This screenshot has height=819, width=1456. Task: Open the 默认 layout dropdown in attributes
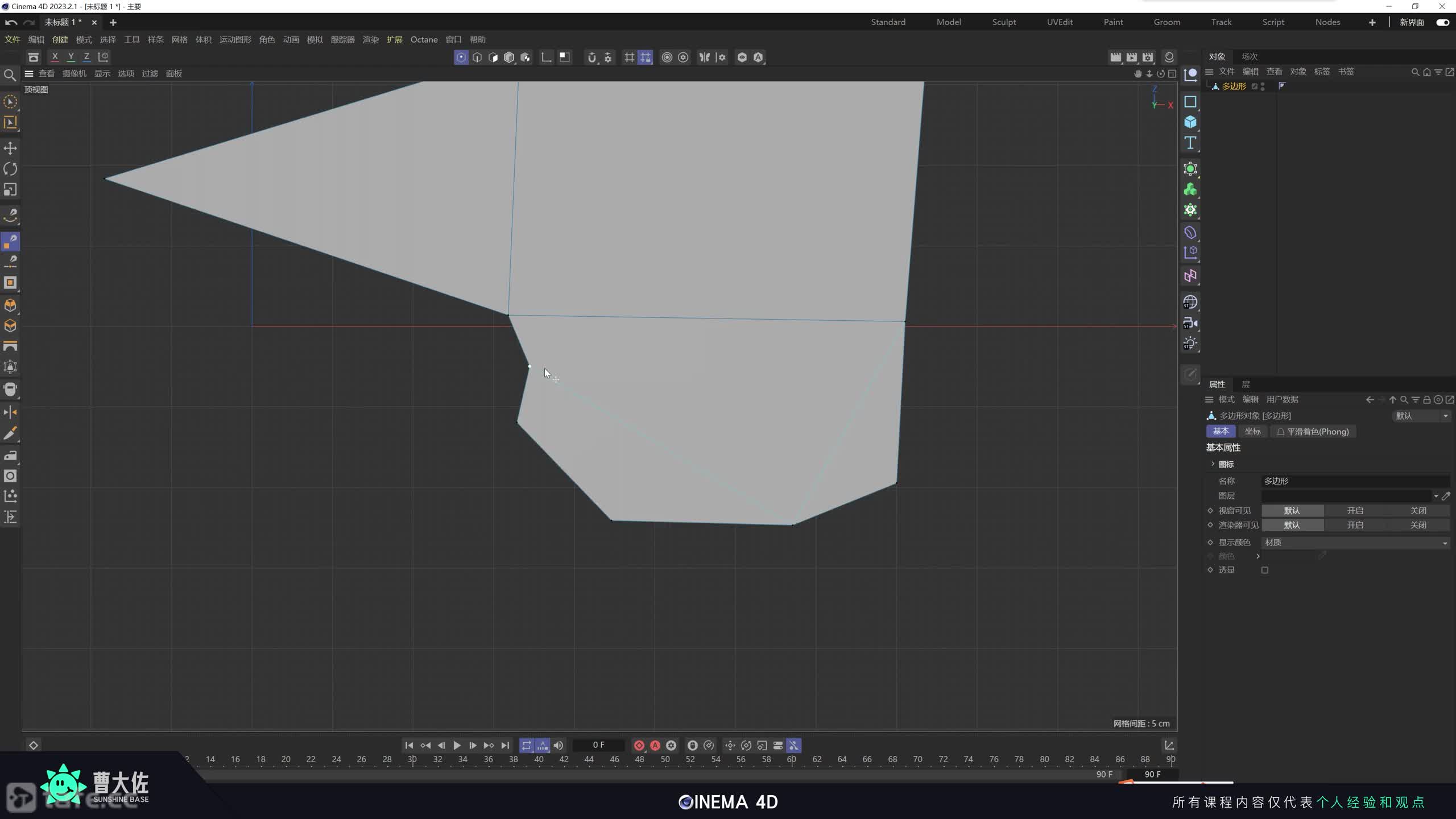point(1420,416)
